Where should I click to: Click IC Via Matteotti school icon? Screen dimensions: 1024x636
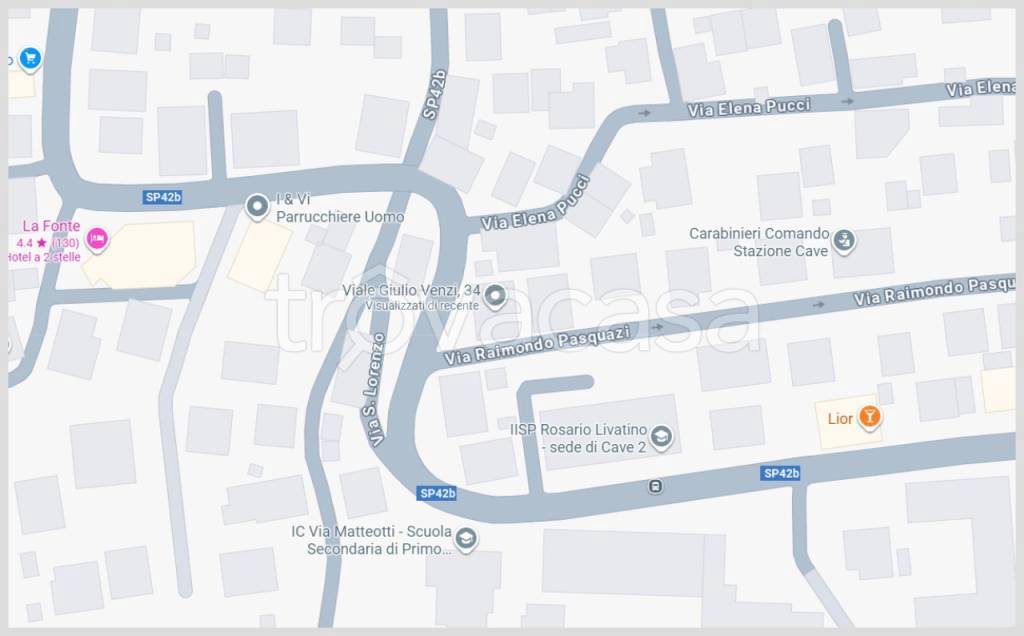[466, 539]
